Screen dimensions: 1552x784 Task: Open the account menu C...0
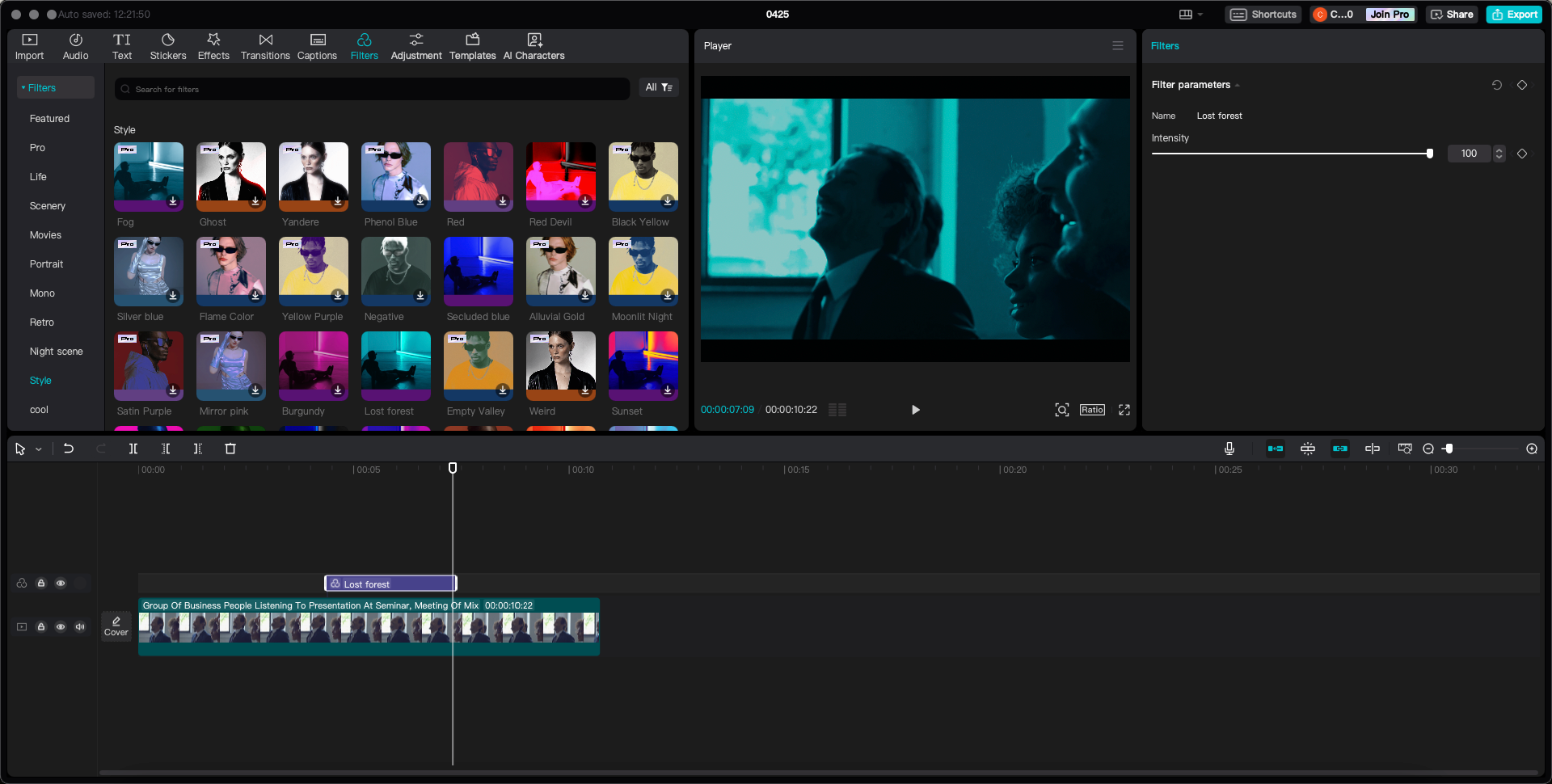pyautogui.click(x=1333, y=15)
